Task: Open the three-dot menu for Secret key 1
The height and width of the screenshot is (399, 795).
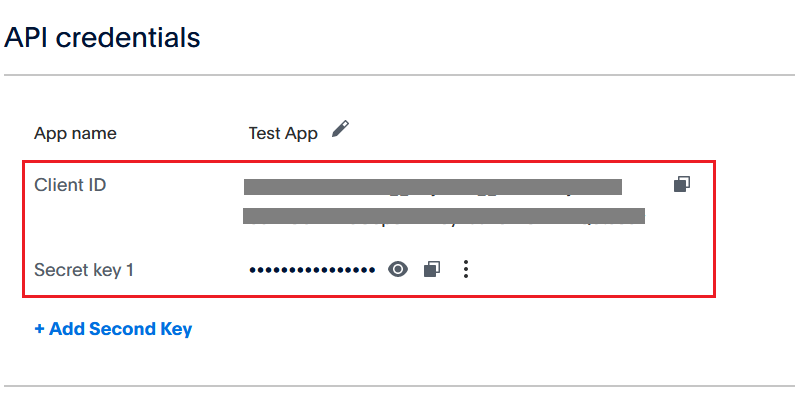Action: pyautogui.click(x=465, y=269)
